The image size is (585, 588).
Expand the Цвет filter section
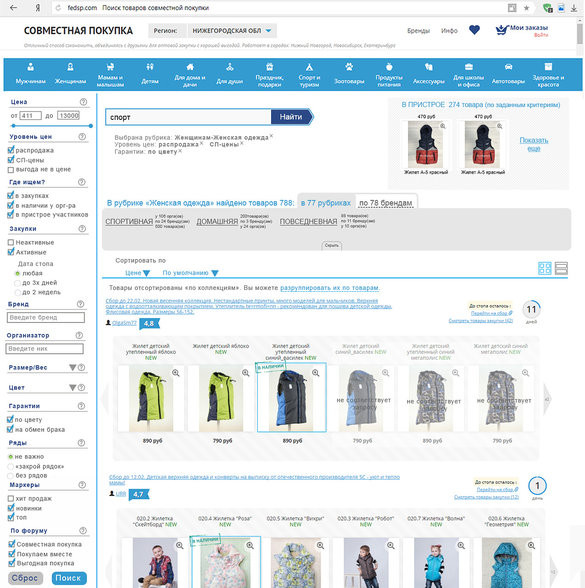click(x=73, y=387)
